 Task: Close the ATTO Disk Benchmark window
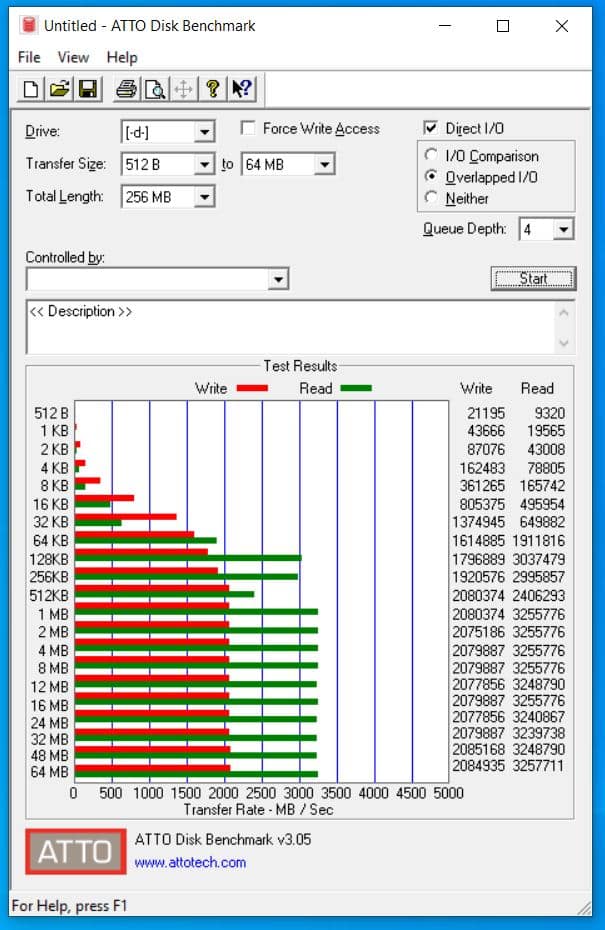pyautogui.click(x=562, y=26)
